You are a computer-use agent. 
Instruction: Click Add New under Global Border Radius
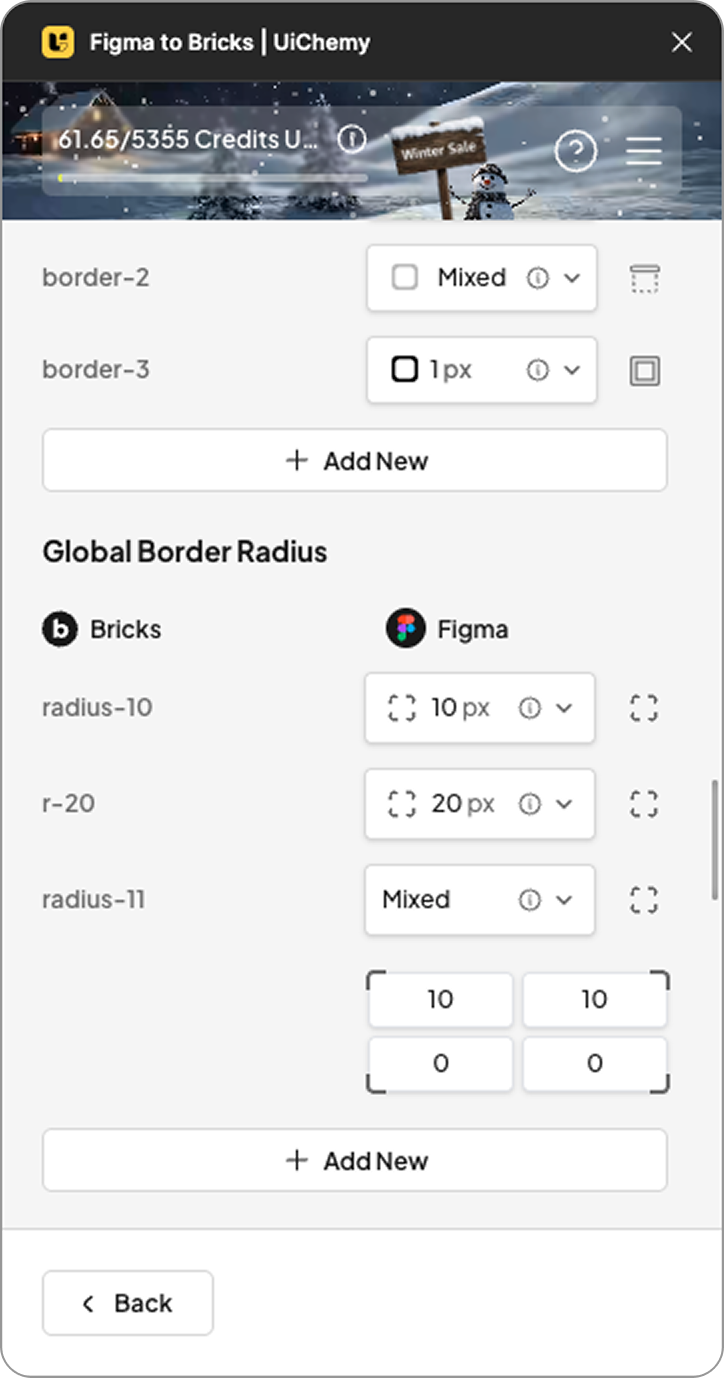(355, 1160)
